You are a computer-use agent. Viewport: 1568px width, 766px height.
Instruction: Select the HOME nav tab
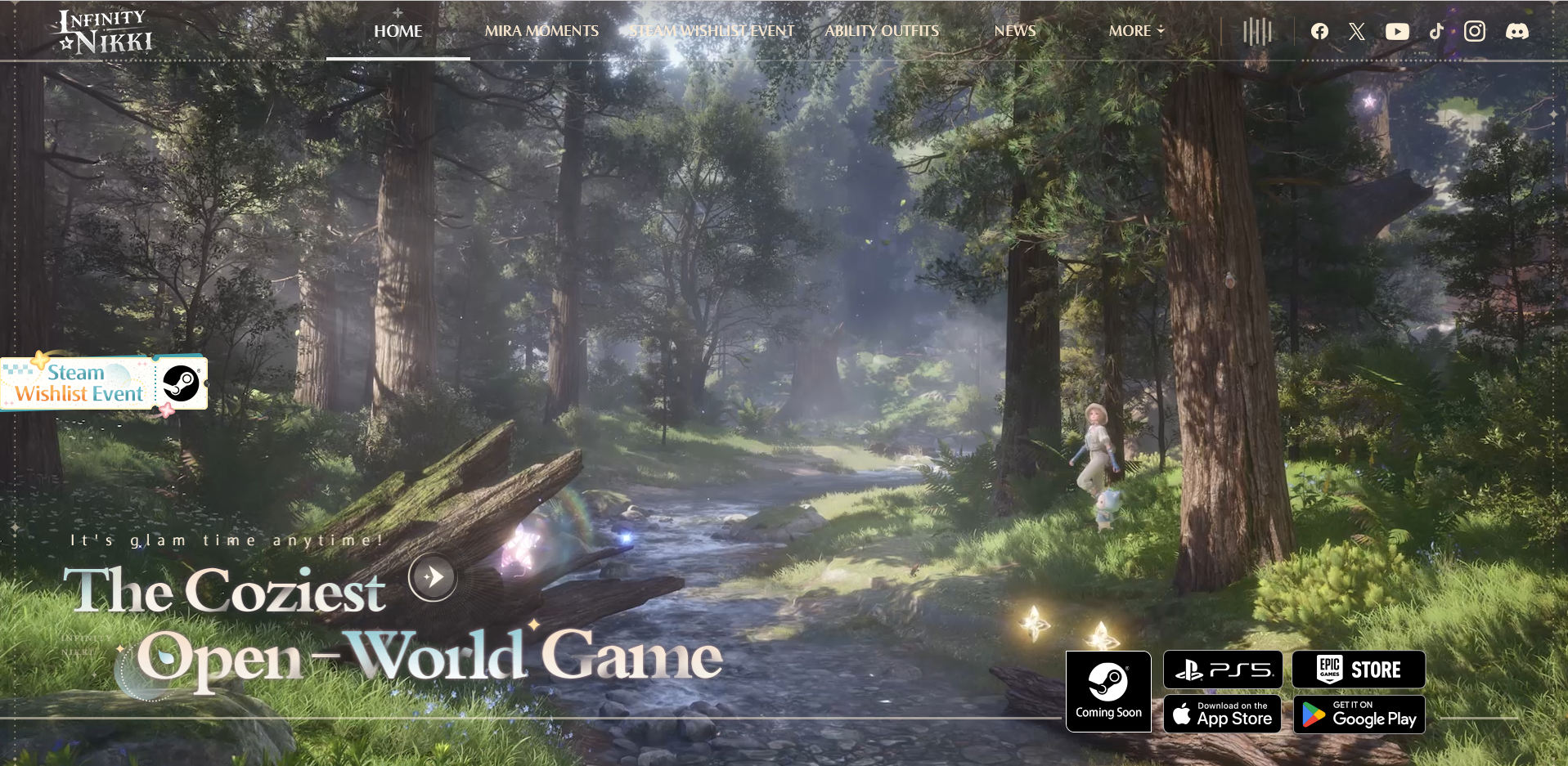coord(398,31)
